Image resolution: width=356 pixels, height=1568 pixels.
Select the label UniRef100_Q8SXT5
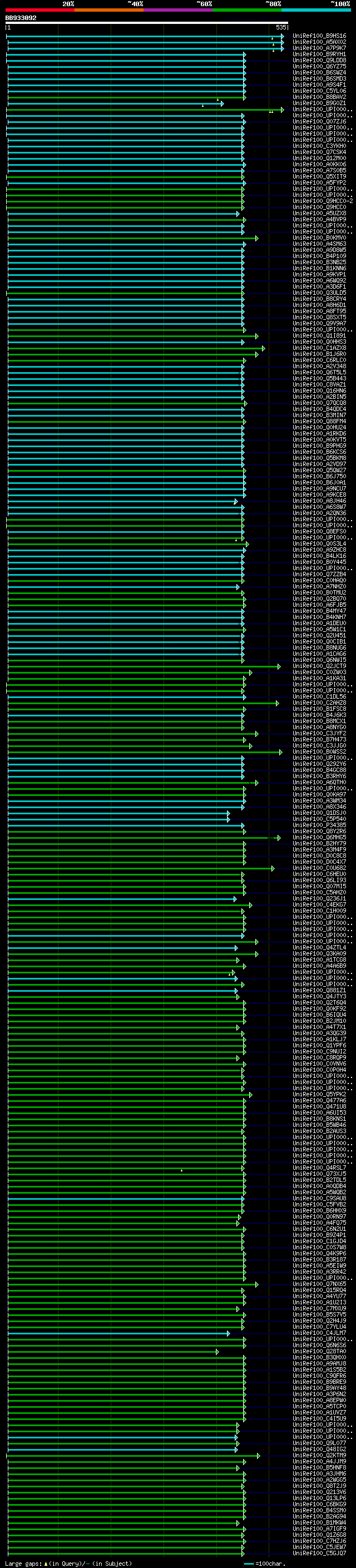click(319, 317)
